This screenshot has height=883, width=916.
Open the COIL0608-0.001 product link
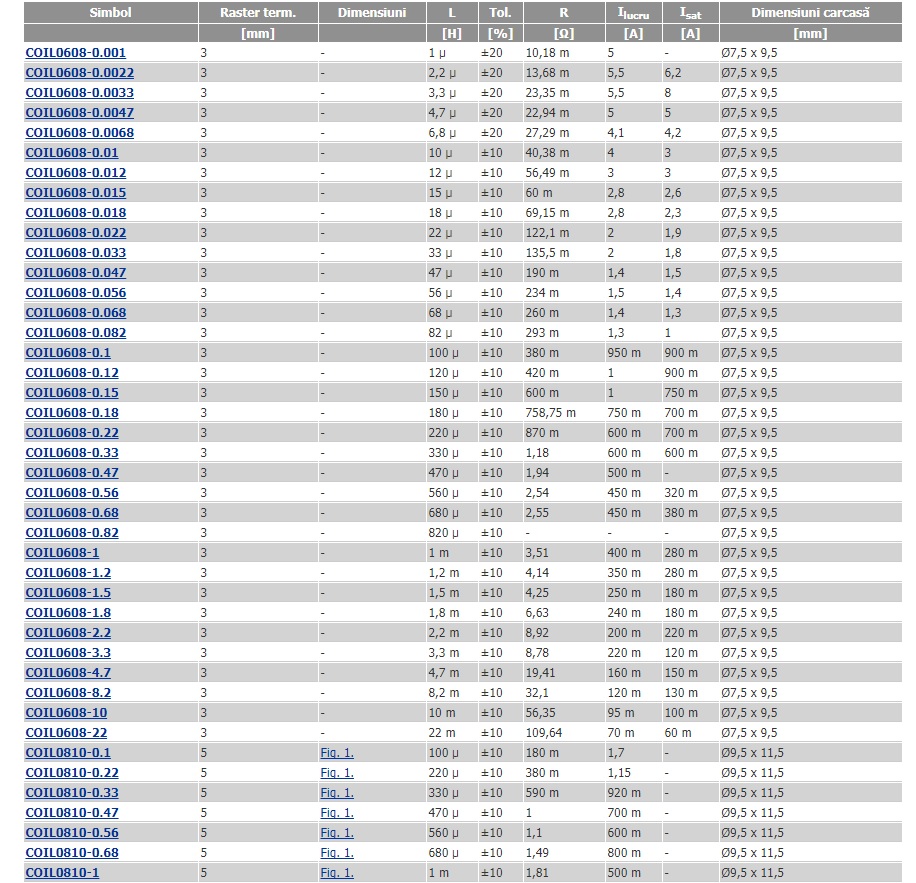click(75, 53)
